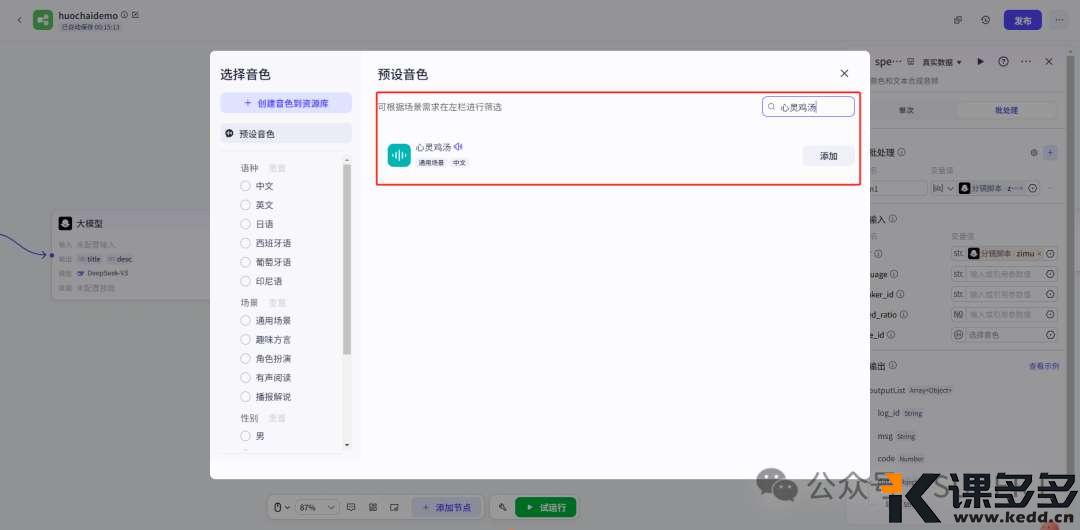
Task: Close the 预设音色 dialog with X
Action: (844, 74)
